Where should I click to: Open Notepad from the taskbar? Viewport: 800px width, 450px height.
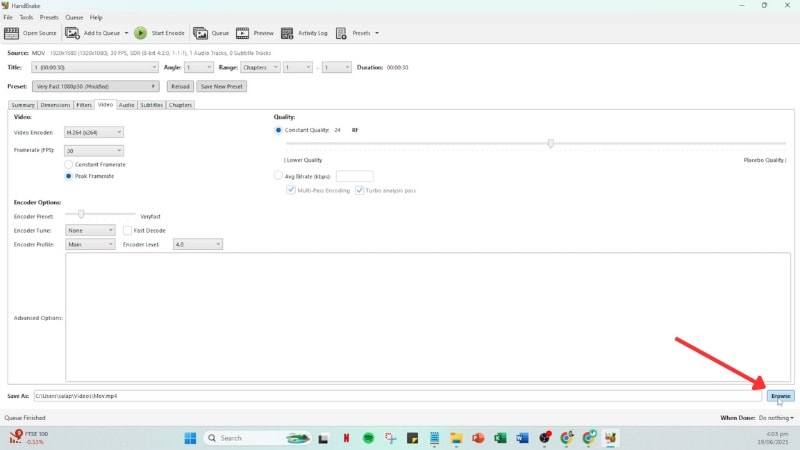(434, 438)
